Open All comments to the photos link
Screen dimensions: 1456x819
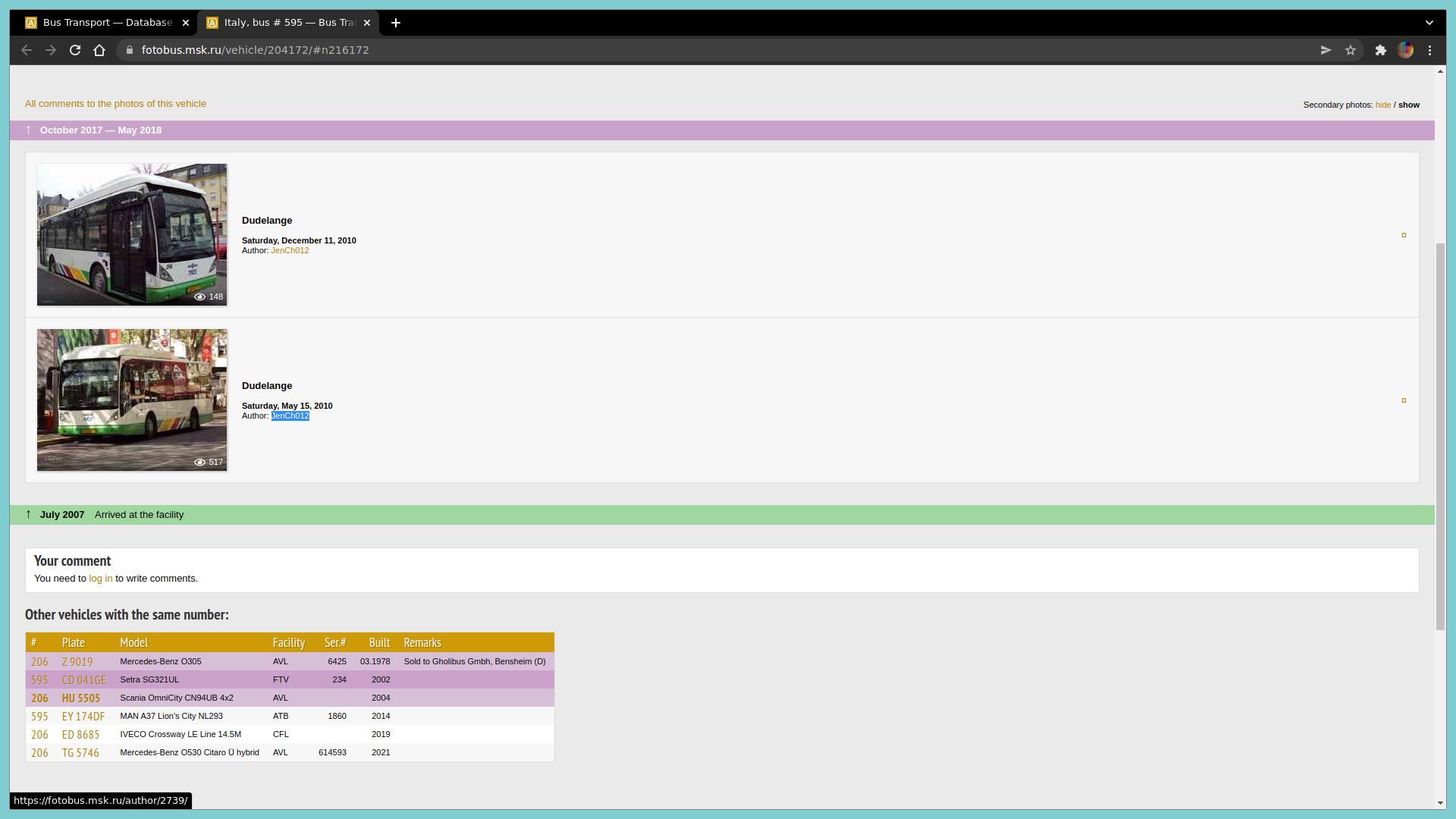click(115, 104)
